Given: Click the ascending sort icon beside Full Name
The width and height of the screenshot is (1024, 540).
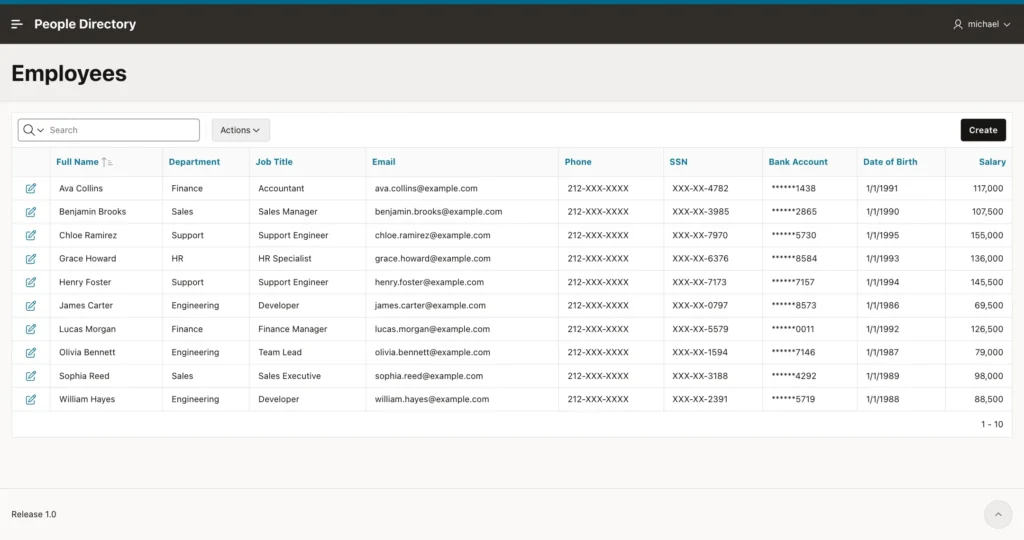Looking at the screenshot, I should tap(107, 162).
